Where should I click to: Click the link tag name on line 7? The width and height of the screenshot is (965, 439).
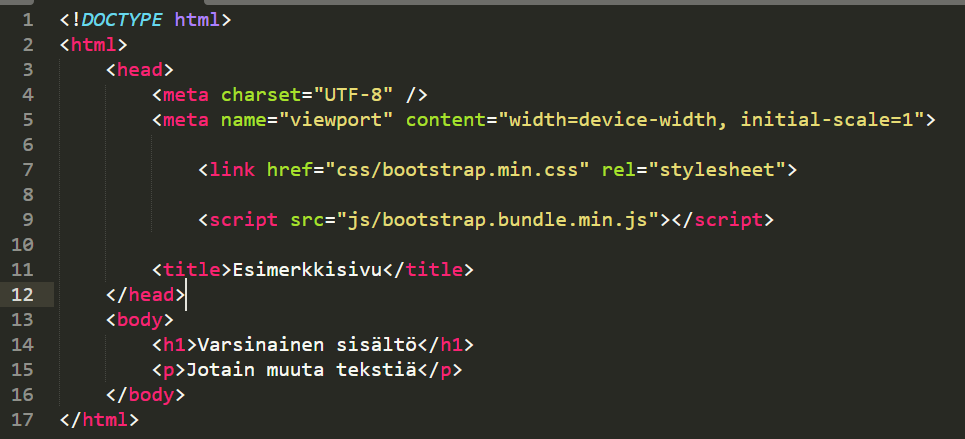232,170
